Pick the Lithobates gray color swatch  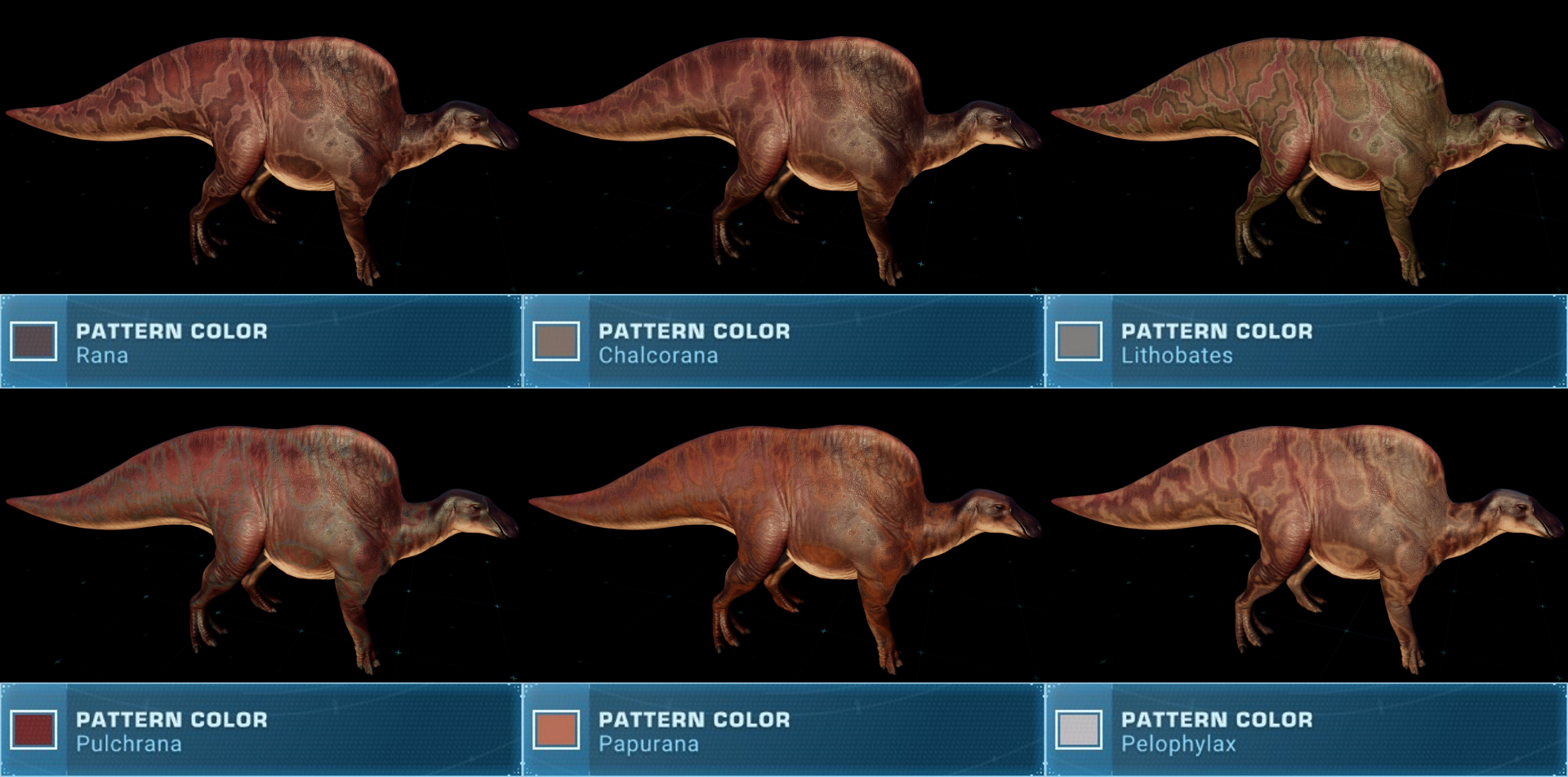[1079, 342]
